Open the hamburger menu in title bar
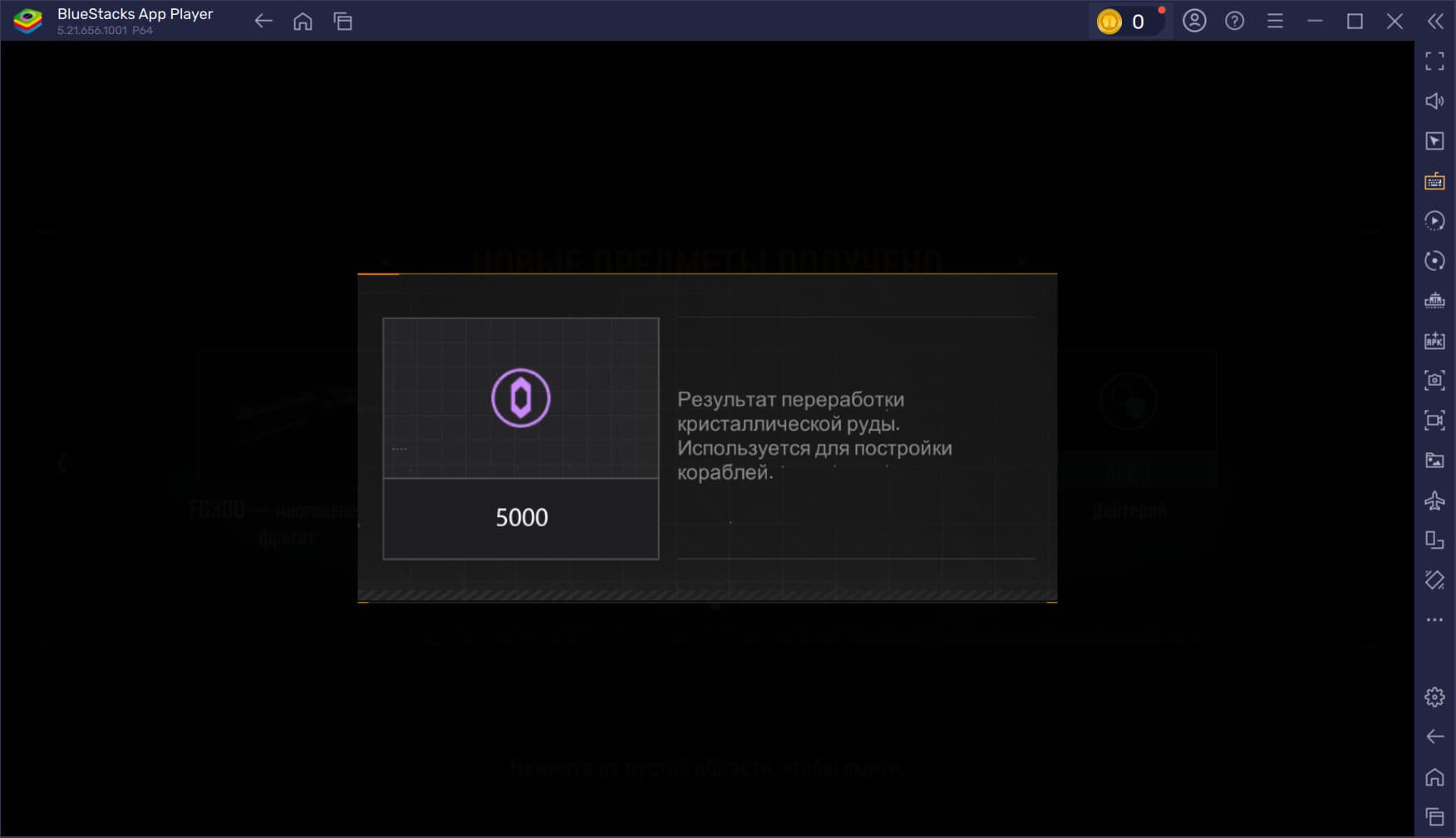This screenshot has height=838, width=1456. pyautogui.click(x=1275, y=21)
